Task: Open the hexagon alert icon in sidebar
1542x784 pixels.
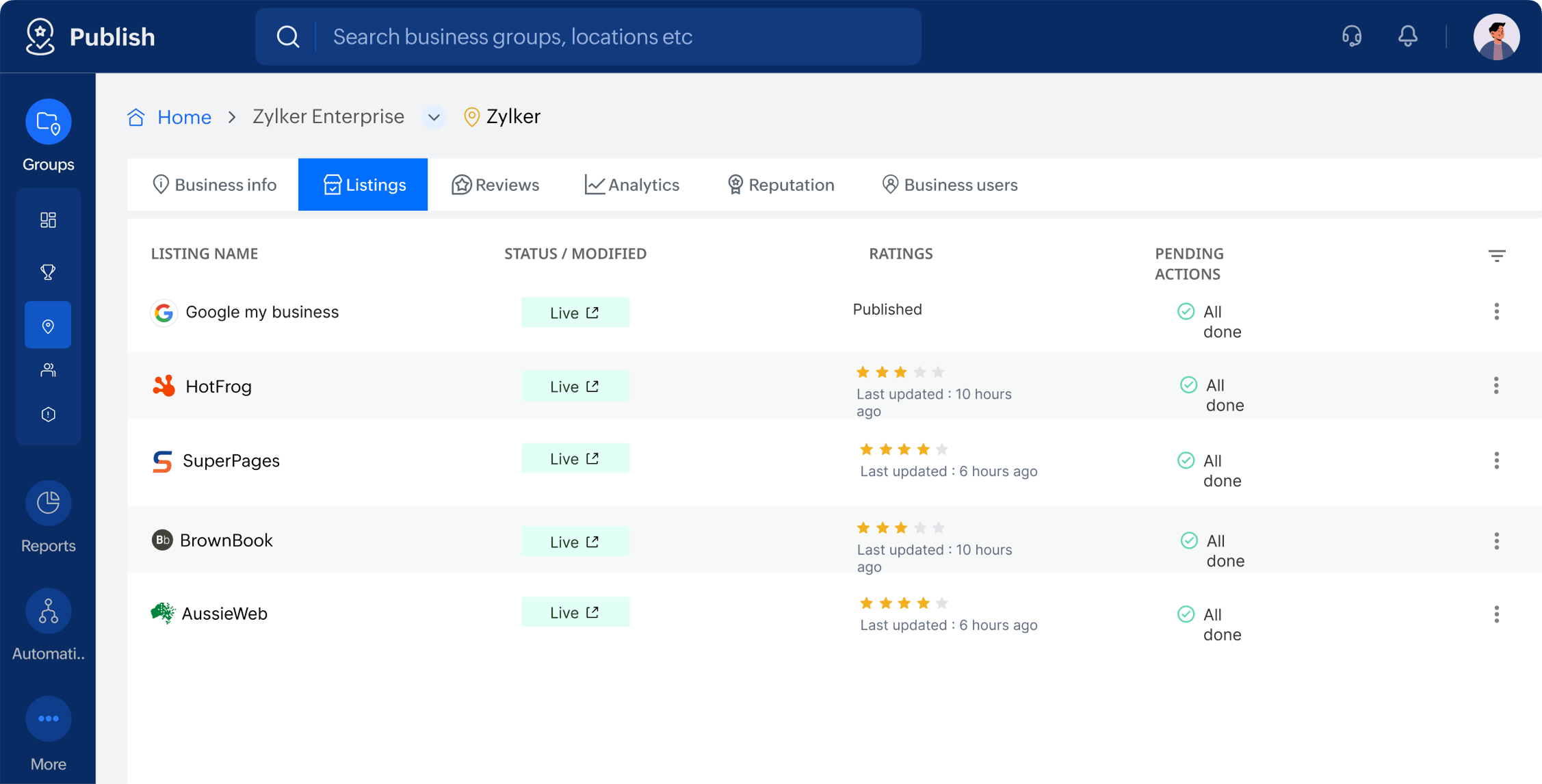Action: click(48, 415)
